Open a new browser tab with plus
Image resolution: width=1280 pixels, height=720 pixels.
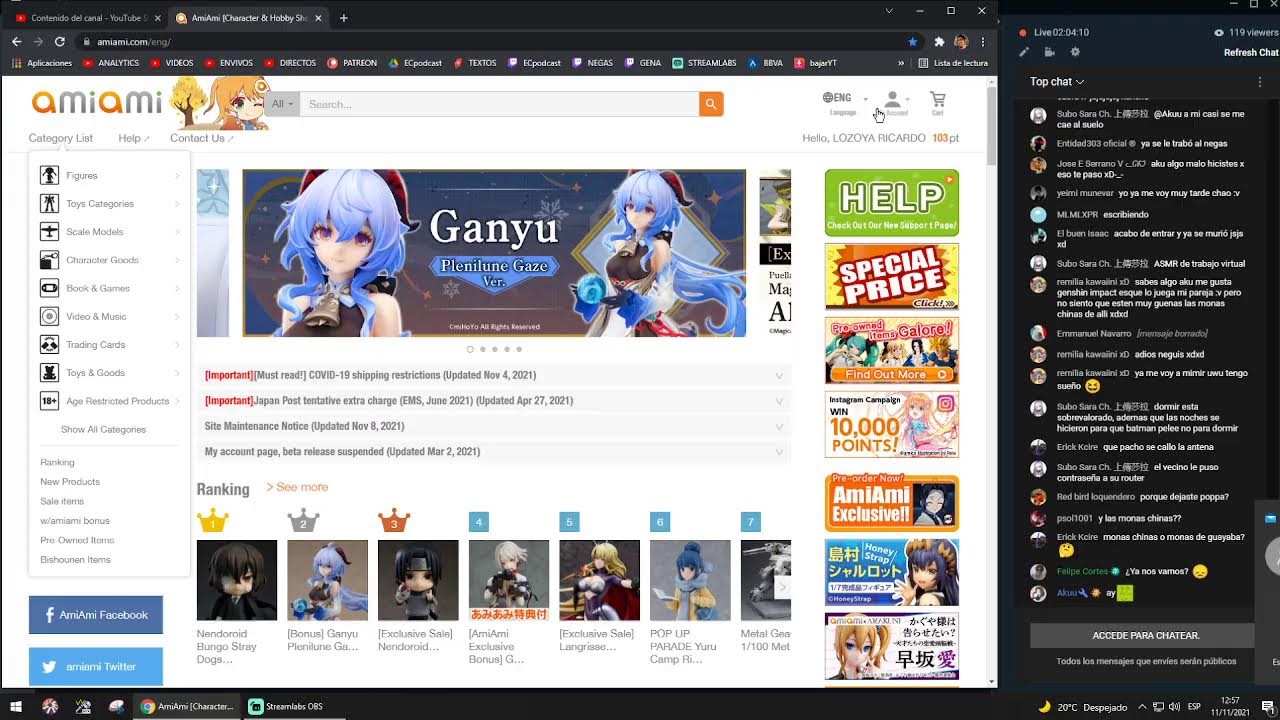[x=343, y=18]
